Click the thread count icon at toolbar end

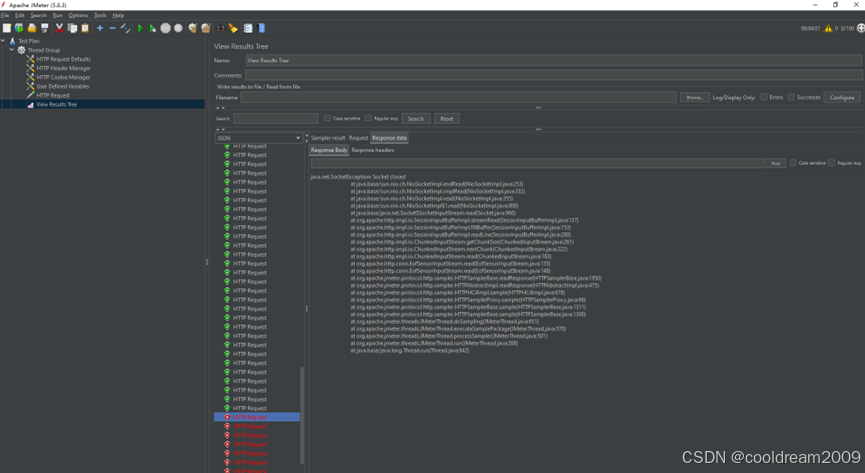click(x=860, y=28)
